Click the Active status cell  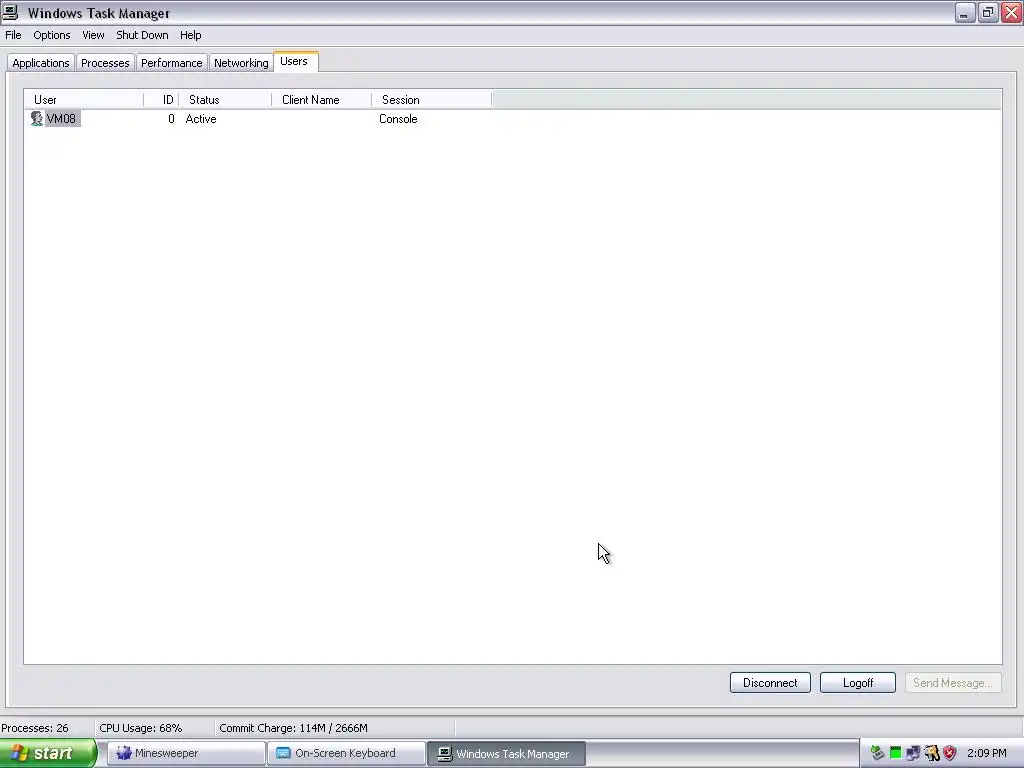pyautogui.click(x=201, y=119)
